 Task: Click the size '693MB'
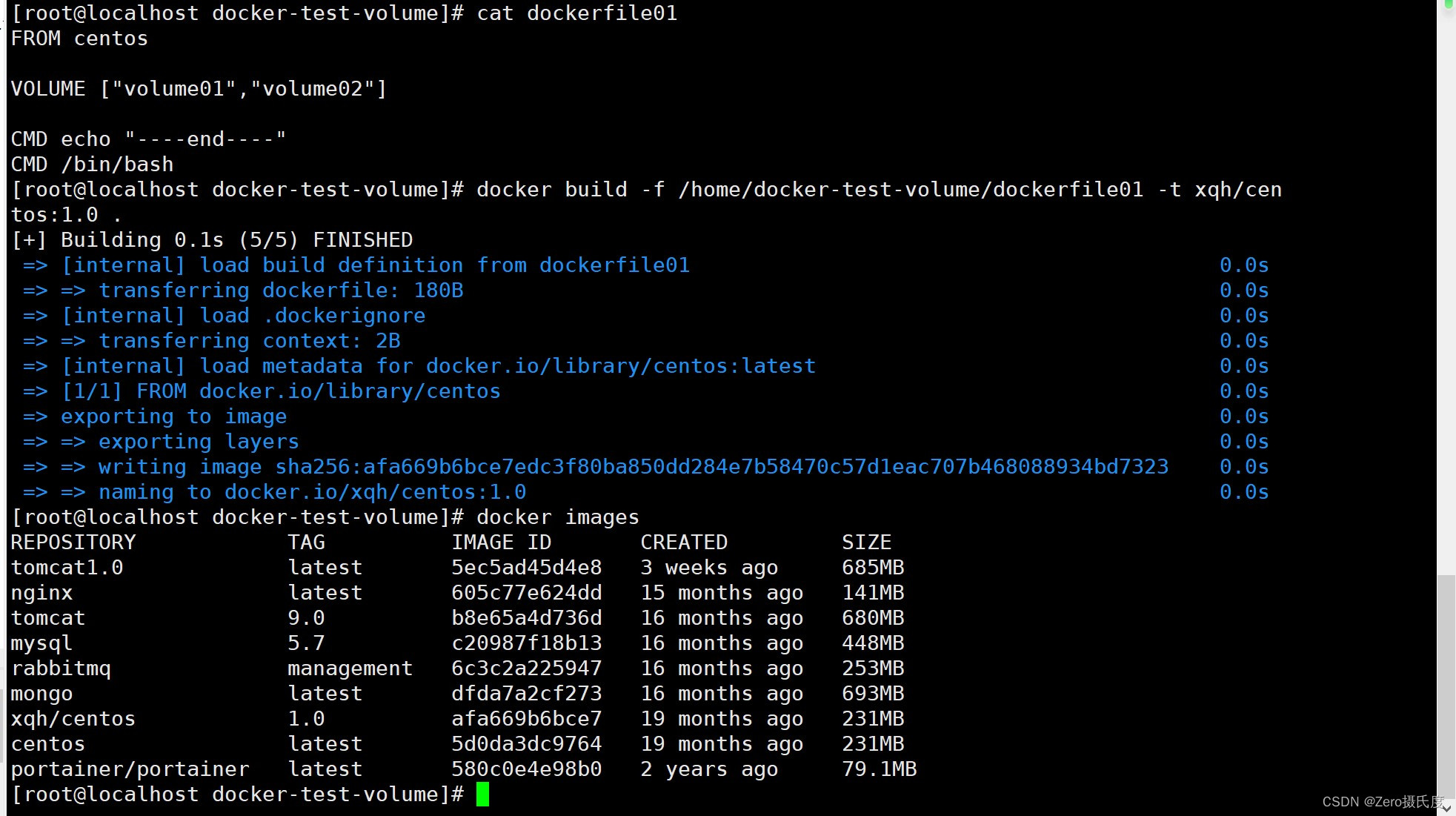point(873,694)
